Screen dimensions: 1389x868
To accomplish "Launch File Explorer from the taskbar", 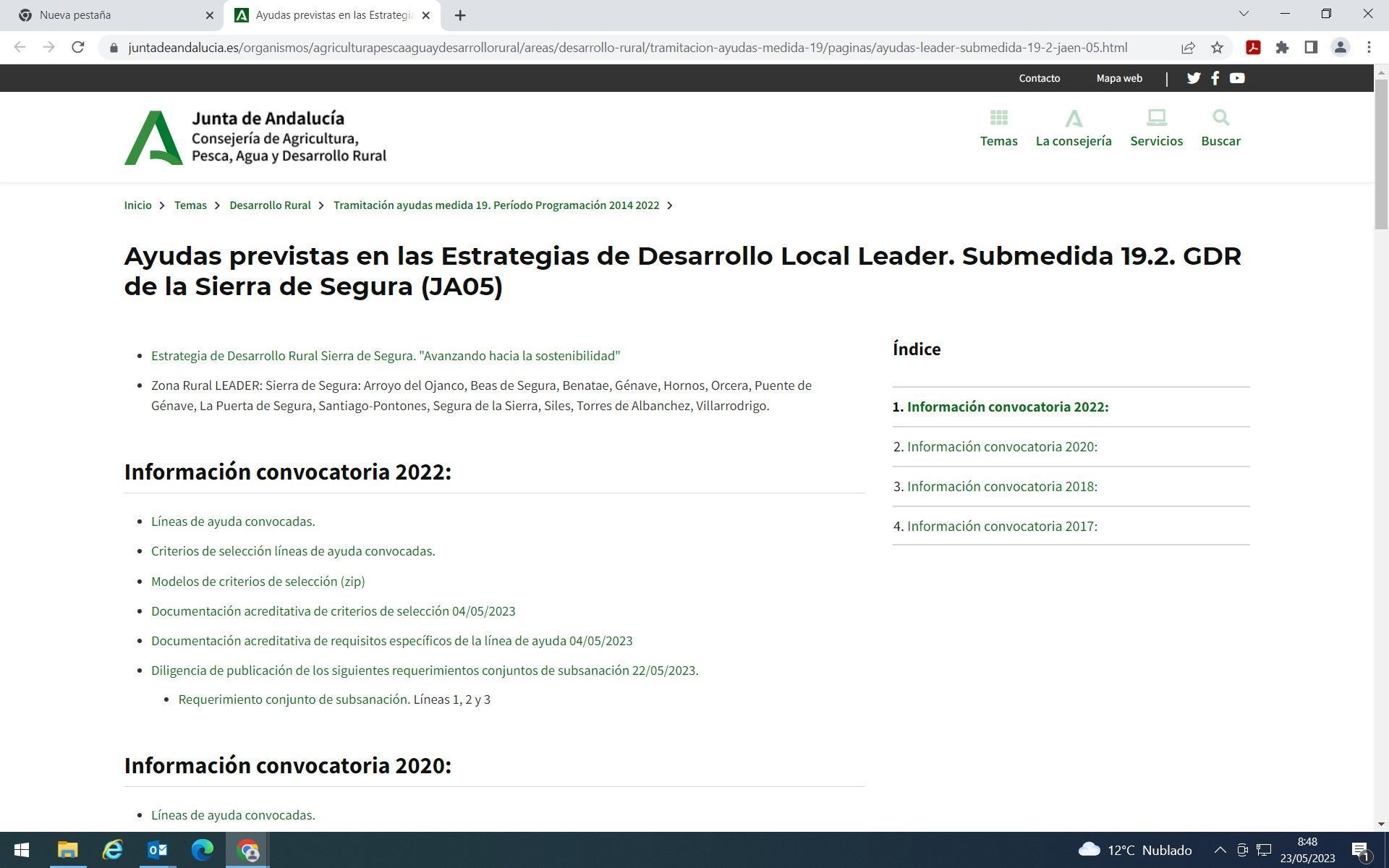I will coord(67,850).
